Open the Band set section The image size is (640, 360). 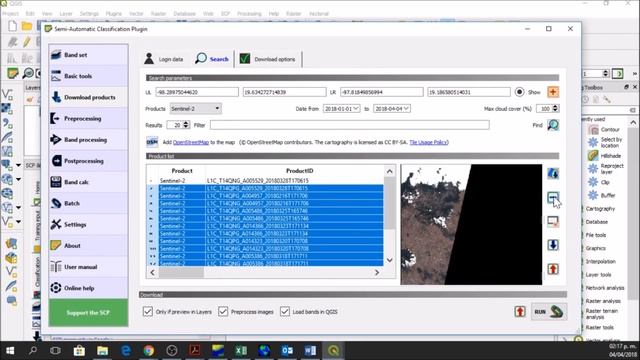tap(88, 55)
